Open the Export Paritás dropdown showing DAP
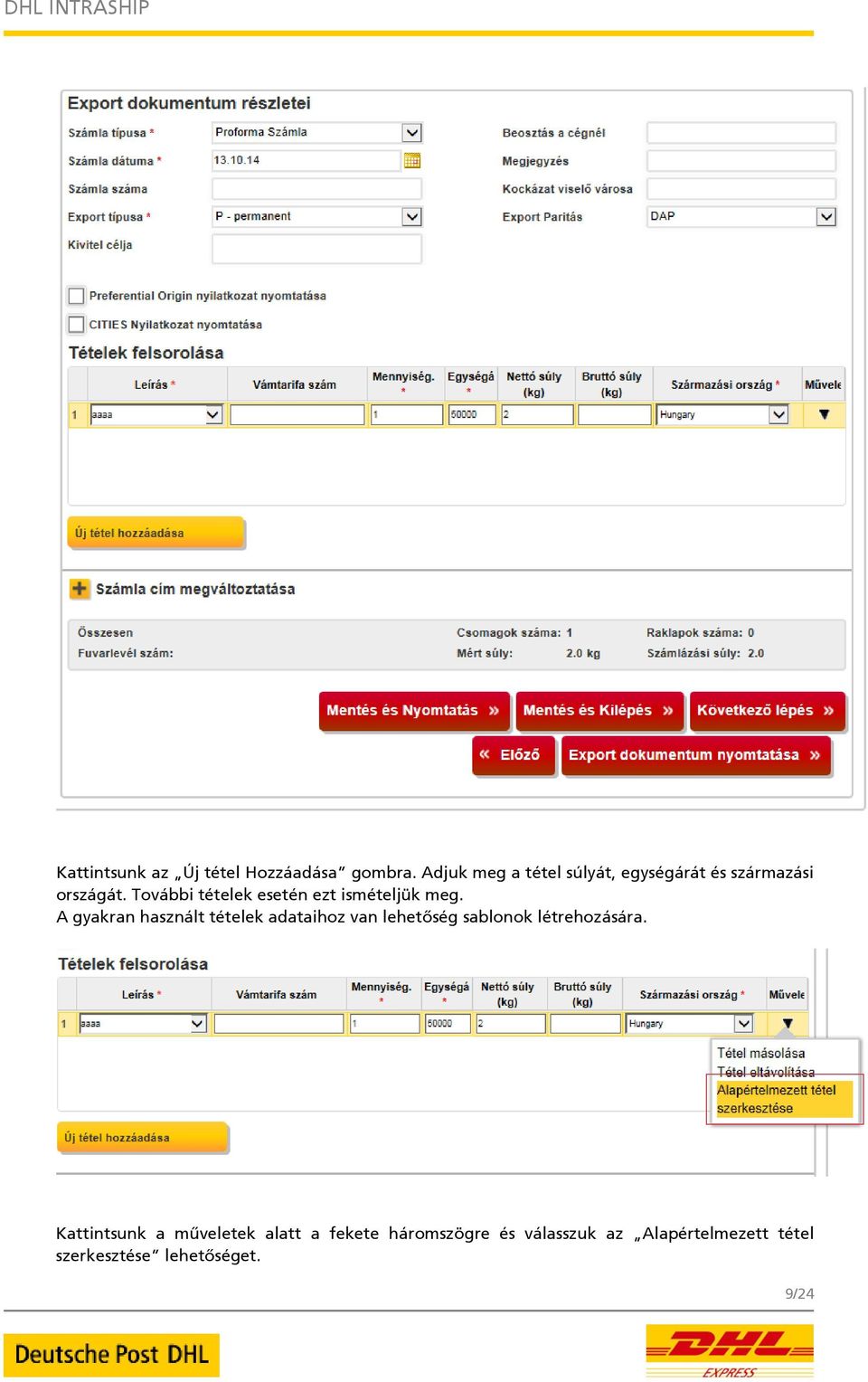Screen dimensions: 868x1382 (x=741, y=217)
